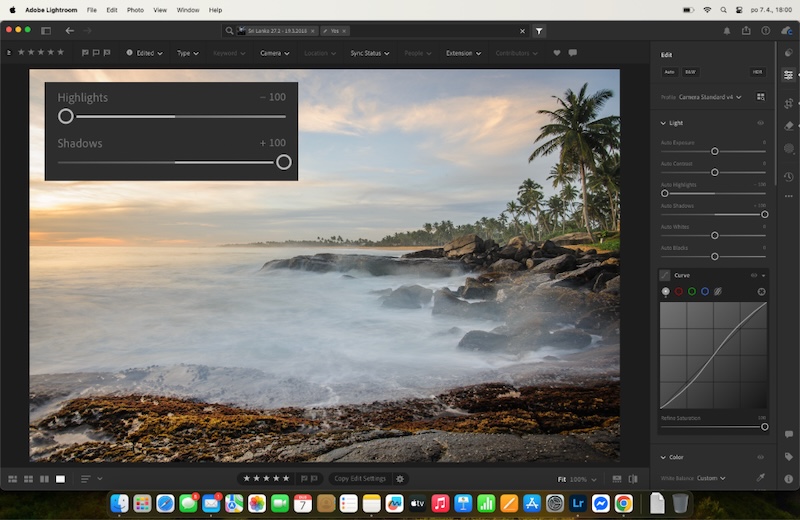
Task: Open the Copy Edit Settings gear
Action: pyautogui.click(x=400, y=479)
